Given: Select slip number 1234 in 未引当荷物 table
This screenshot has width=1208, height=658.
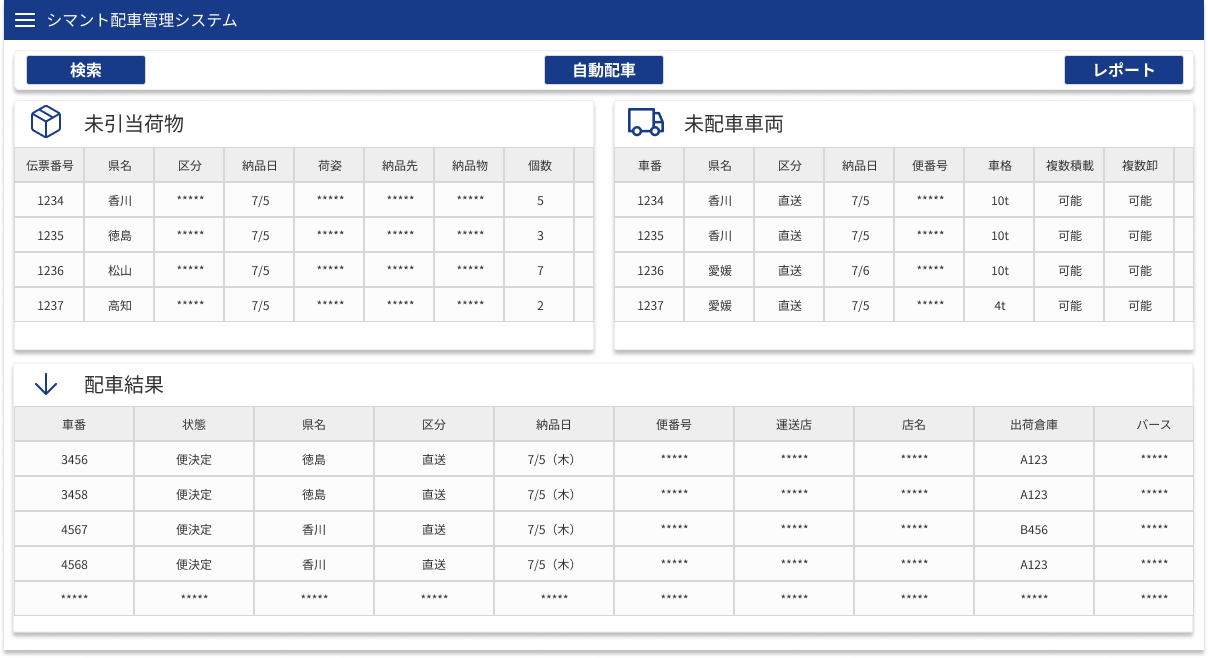Looking at the screenshot, I should tap(50, 200).
